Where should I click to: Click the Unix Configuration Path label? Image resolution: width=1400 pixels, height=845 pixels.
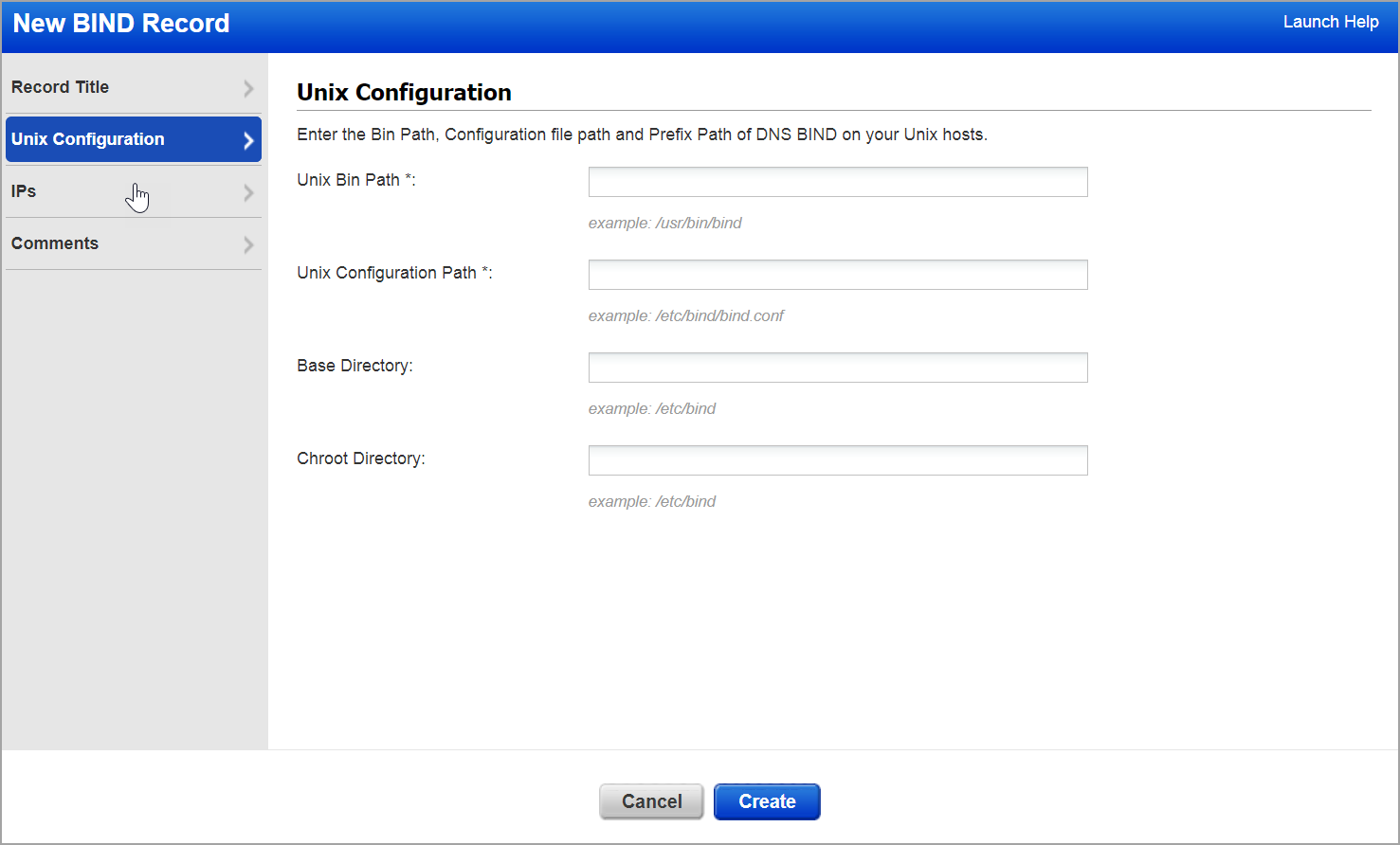(394, 273)
